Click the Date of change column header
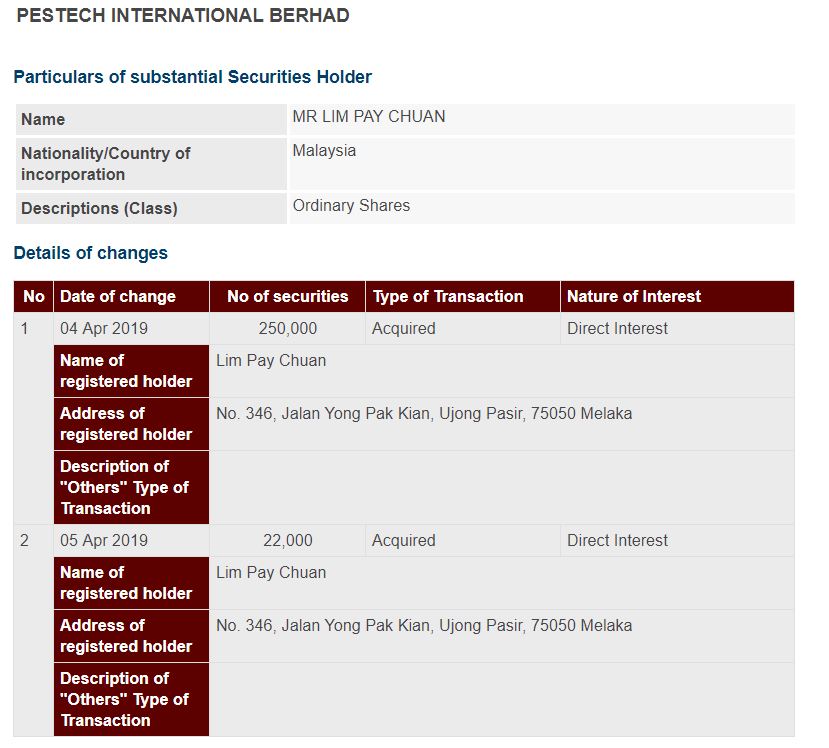 [131, 297]
